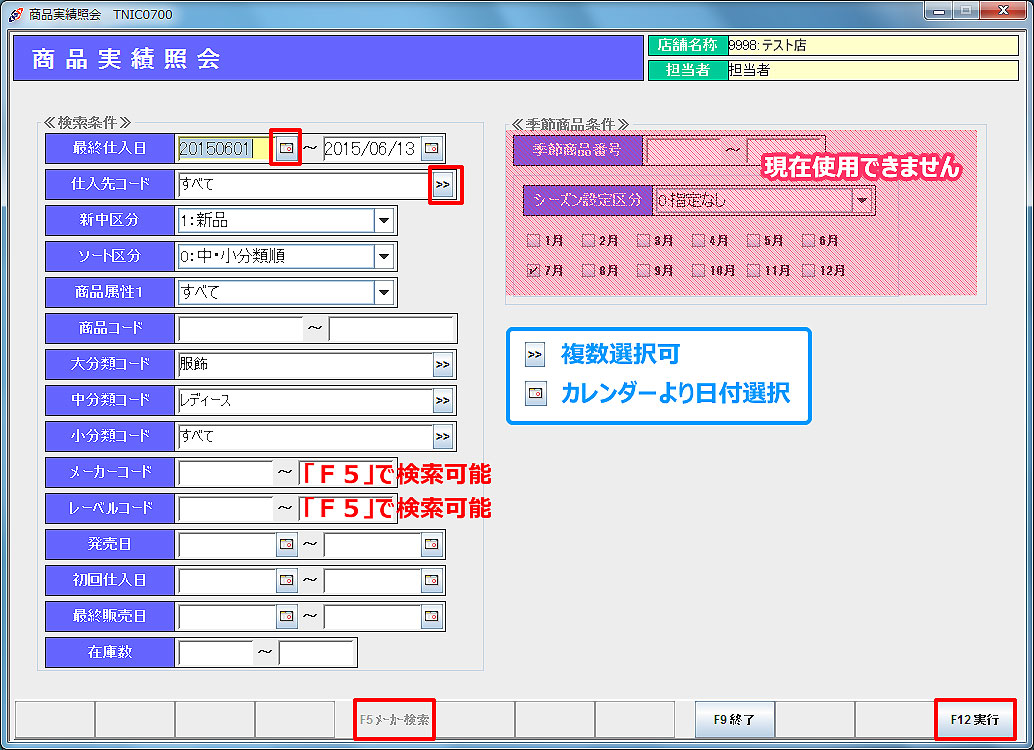Open multi-select for 大分類コード
The height and width of the screenshot is (750, 1034).
click(443, 365)
